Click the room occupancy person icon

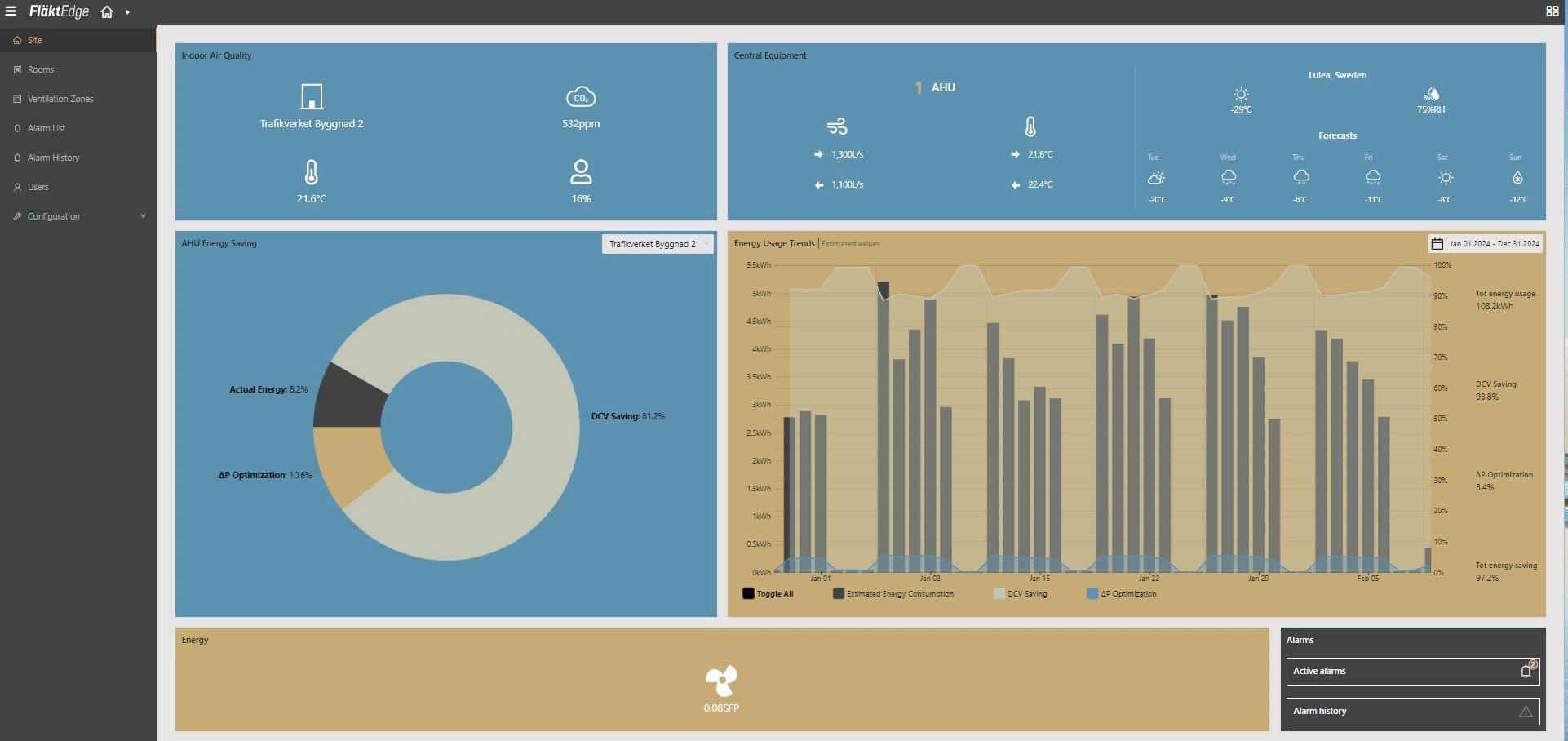(580, 172)
